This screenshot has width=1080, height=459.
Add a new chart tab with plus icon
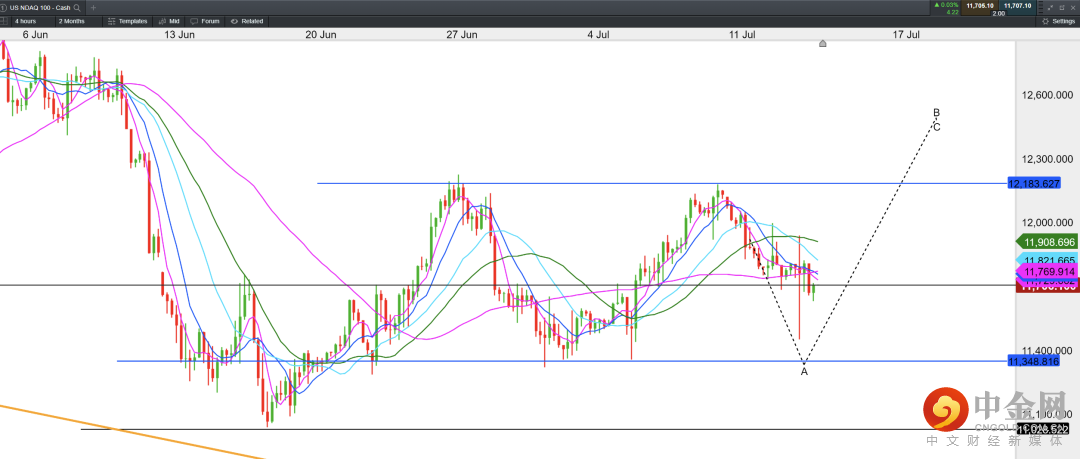coord(94,7)
